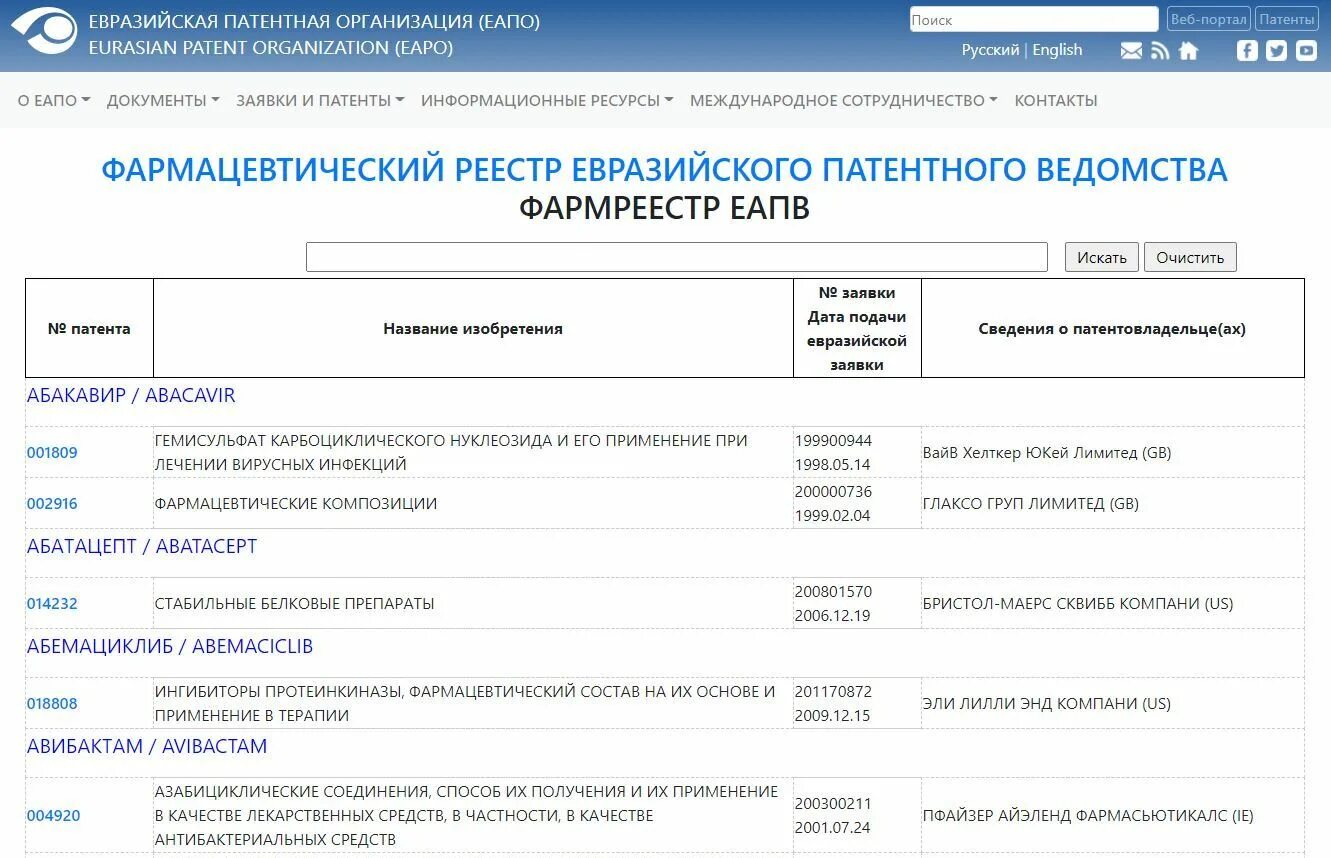Click the АВИБАКТАМ / AVIBACTAM heading
This screenshot has width=1331, height=858.
point(147,746)
